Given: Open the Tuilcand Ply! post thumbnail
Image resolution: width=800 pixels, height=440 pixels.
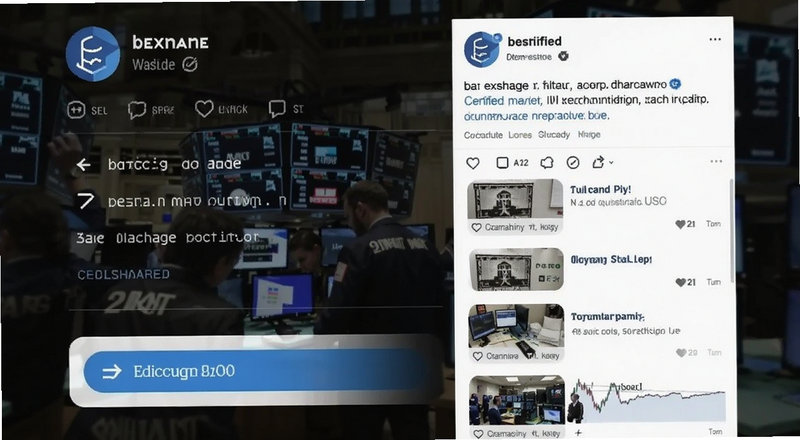Looking at the screenshot, I should [x=515, y=200].
